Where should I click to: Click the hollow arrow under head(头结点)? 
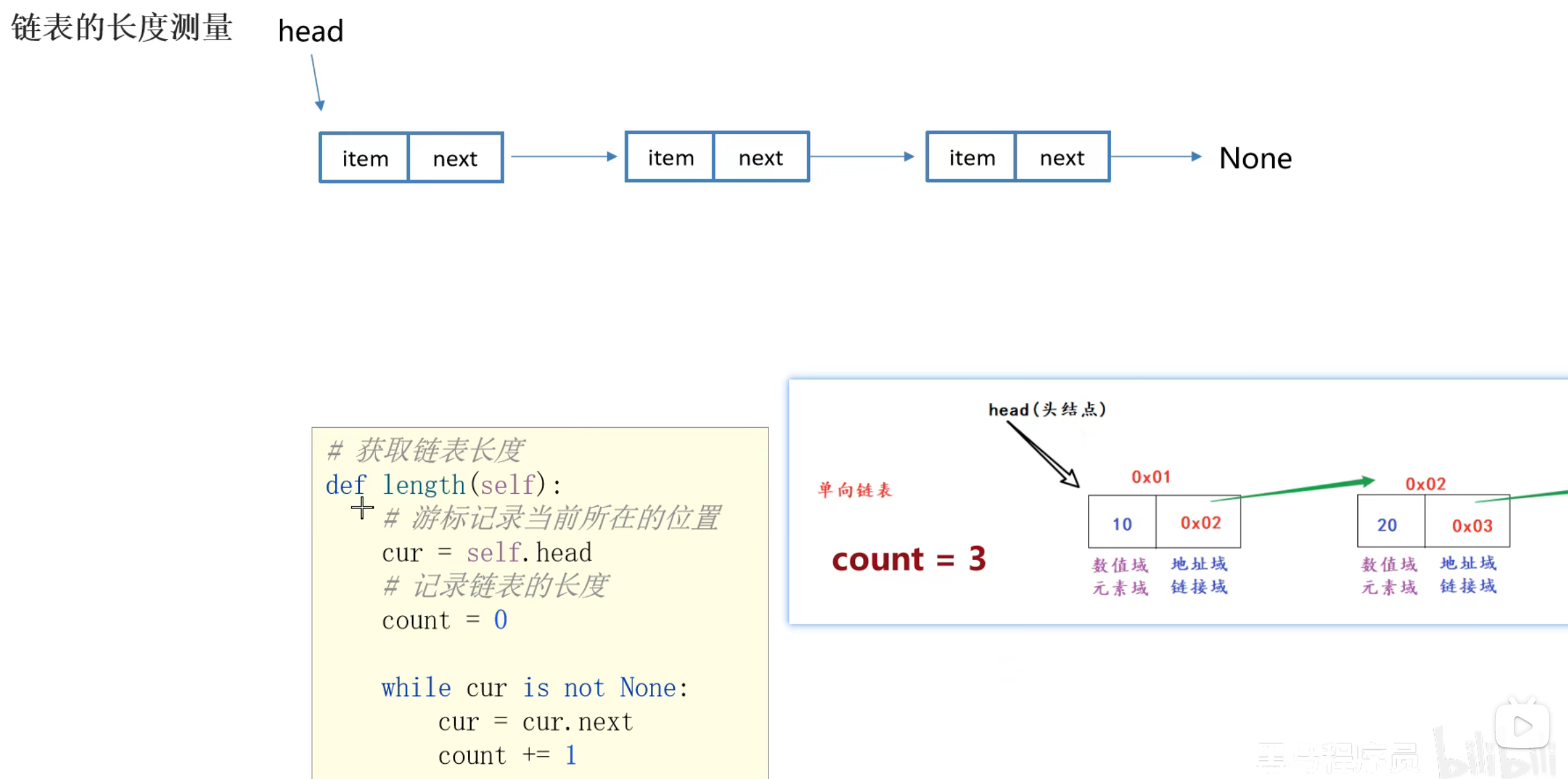point(1044,456)
